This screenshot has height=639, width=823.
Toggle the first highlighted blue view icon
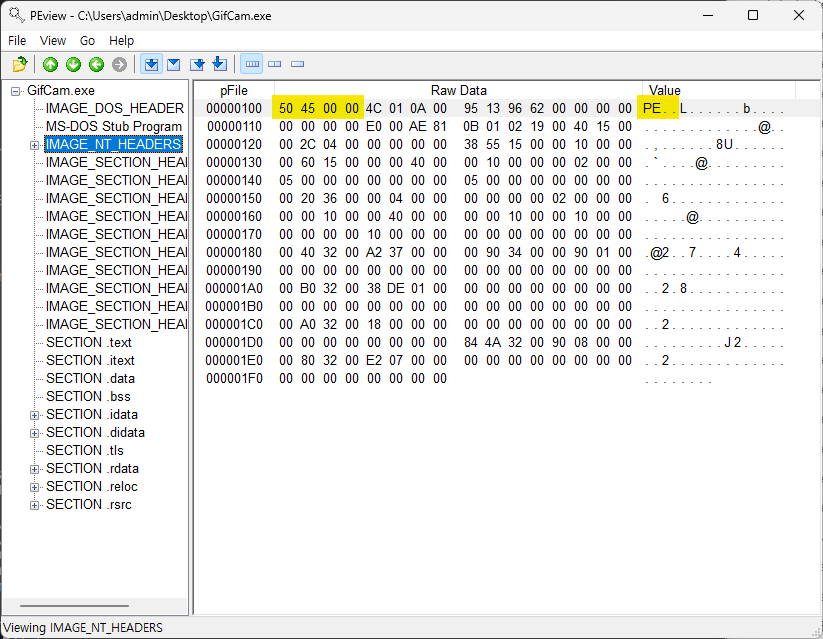(x=151, y=65)
